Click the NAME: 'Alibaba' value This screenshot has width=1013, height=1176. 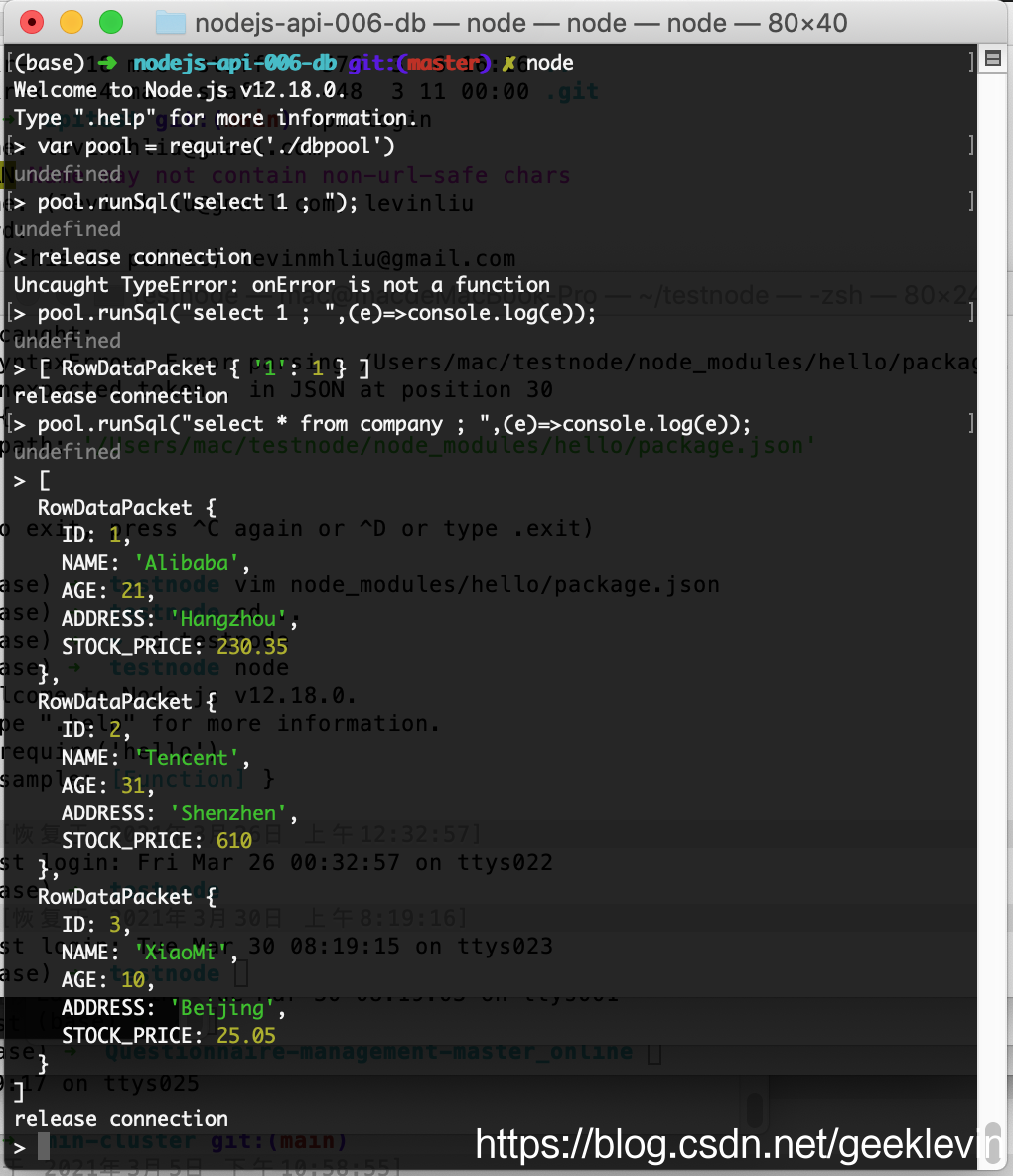coord(187,563)
